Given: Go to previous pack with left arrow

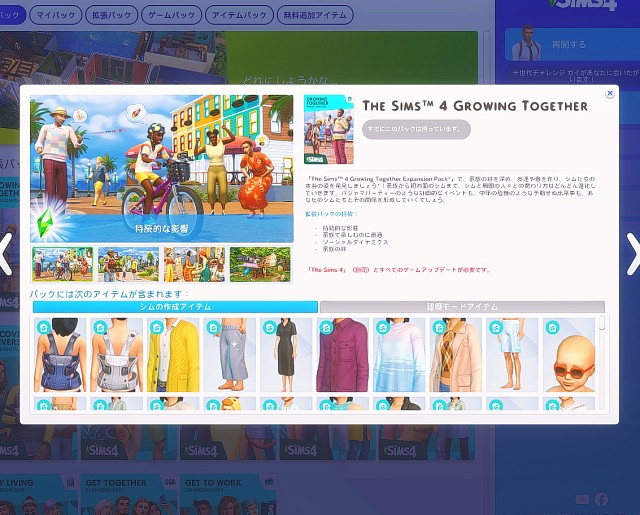Looking at the screenshot, I should pyautogui.click(x=6, y=254).
